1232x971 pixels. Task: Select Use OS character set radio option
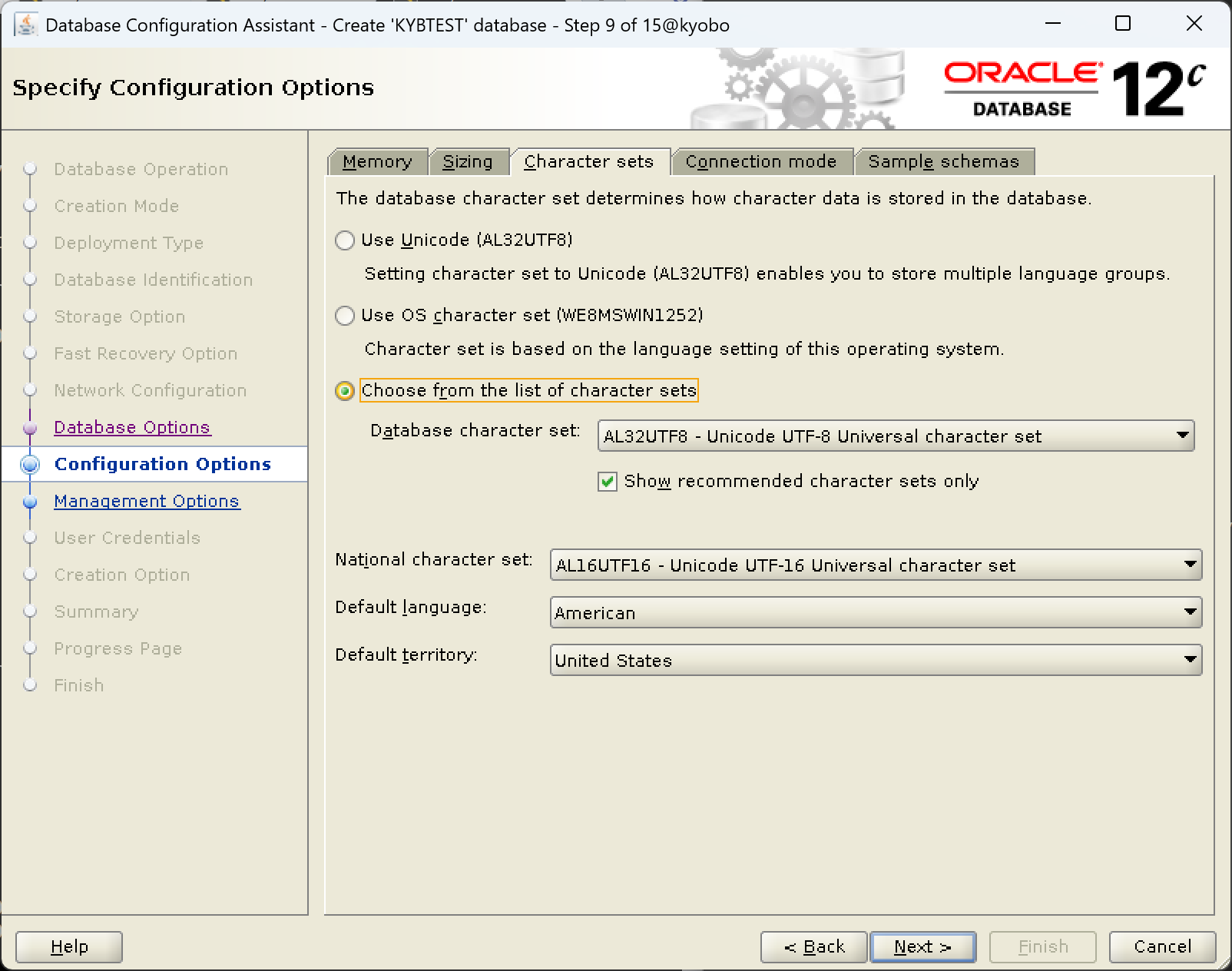(x=345, y=316)
